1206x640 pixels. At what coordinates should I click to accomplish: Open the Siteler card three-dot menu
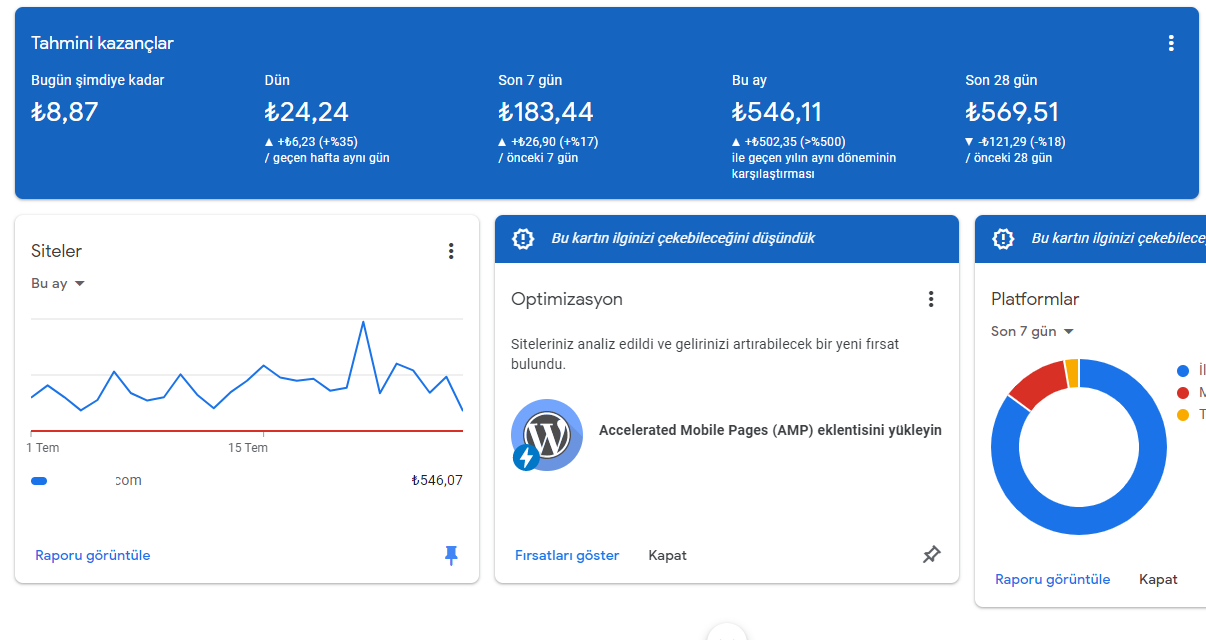451,251
